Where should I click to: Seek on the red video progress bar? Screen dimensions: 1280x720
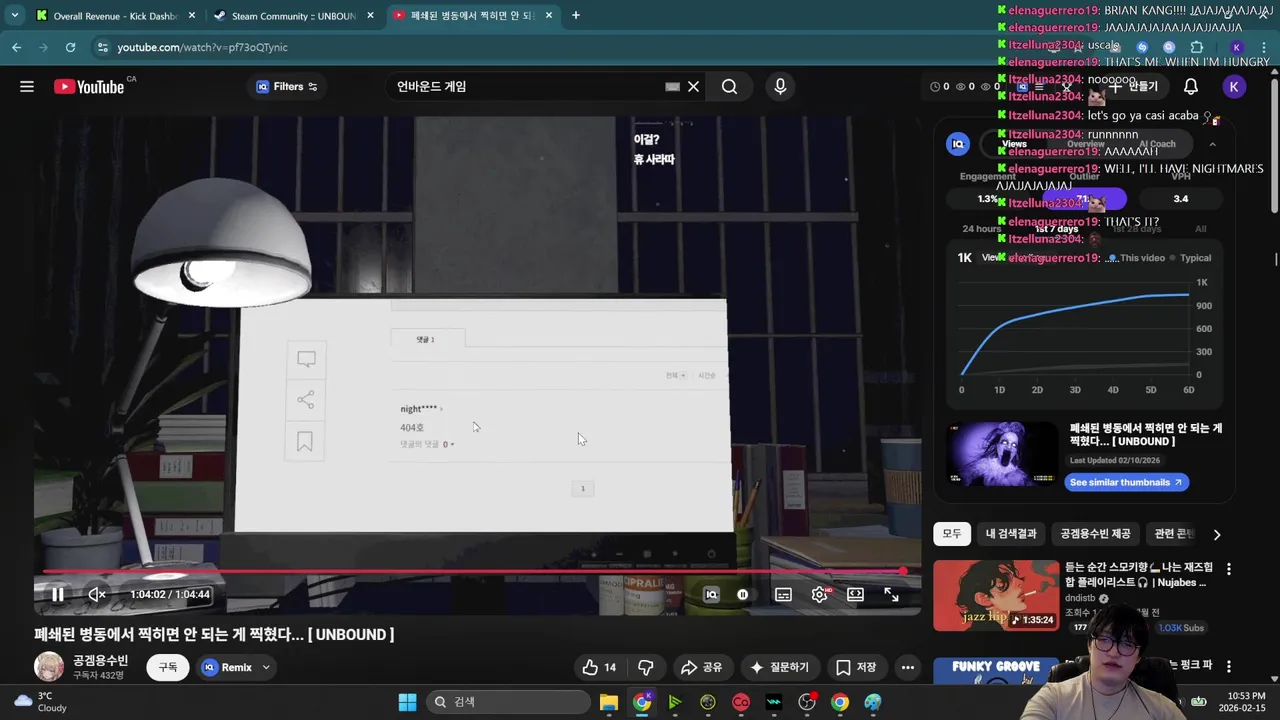tap(474, 571)
